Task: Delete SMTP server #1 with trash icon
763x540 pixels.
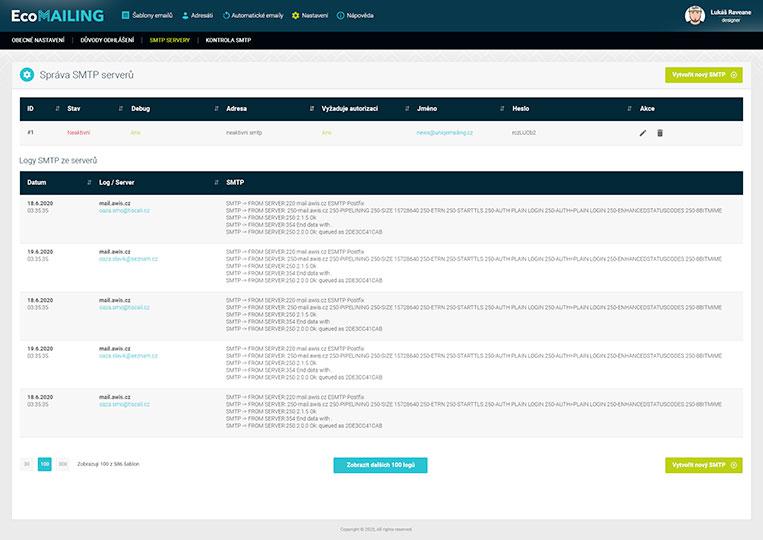Action: click(x=660, y=132)
